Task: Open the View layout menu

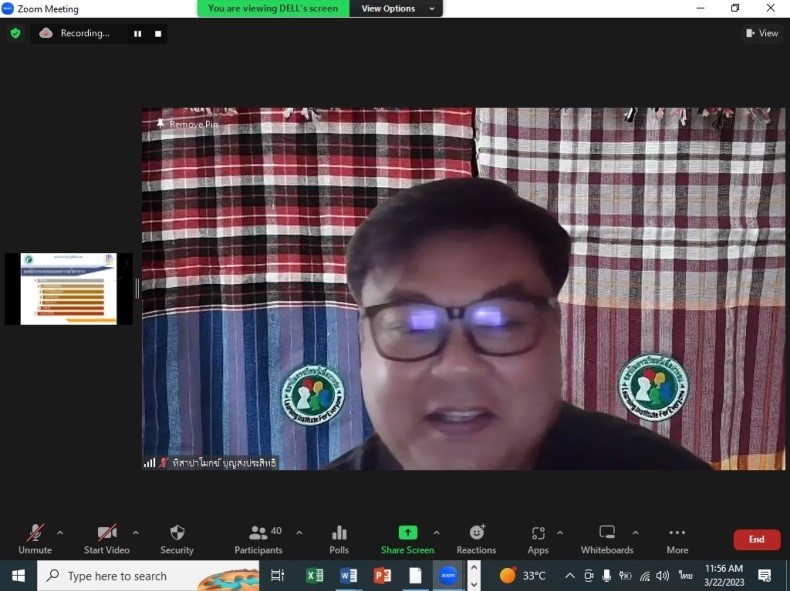Action: (762, 33)
